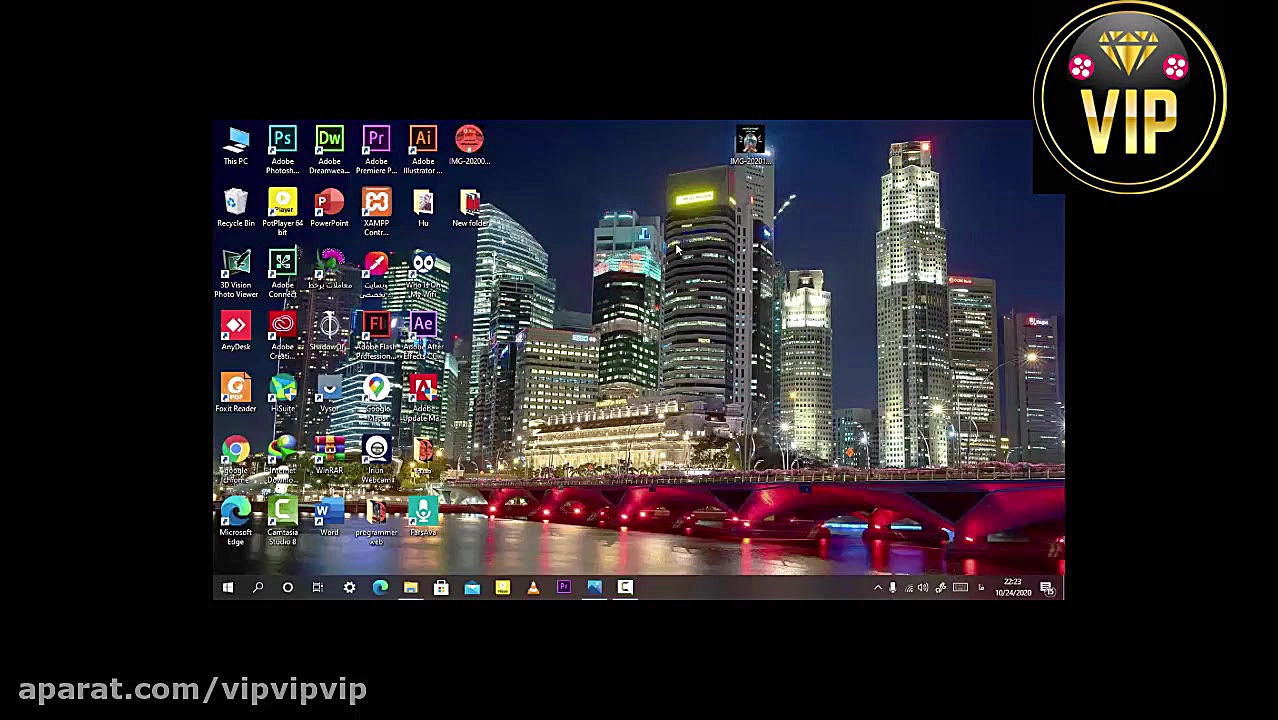
Task: Open network Wi-Fi tray icon
Action: (908, 587)
